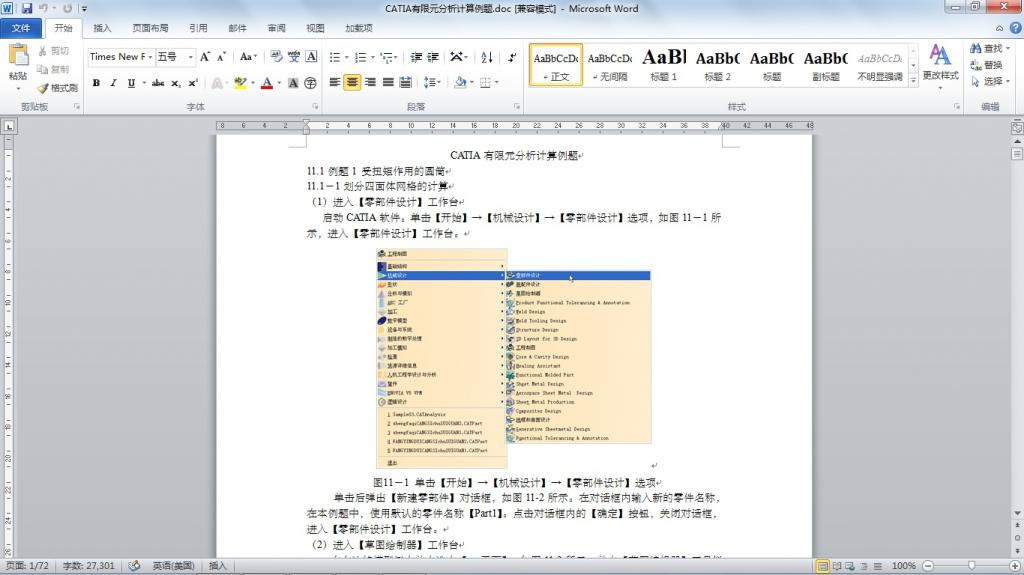The image size is (1024, 575).
Task: Click the word count 字数: 27,301
Action: (x=89, y=566)
